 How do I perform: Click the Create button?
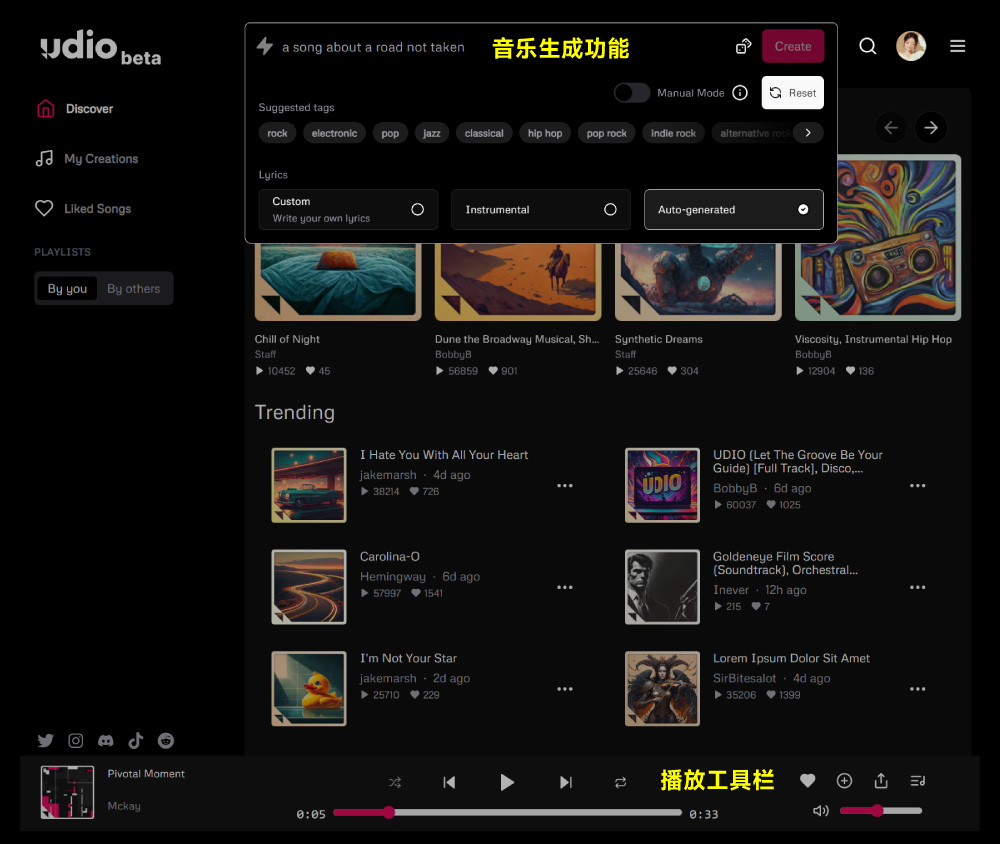point(793,46)
